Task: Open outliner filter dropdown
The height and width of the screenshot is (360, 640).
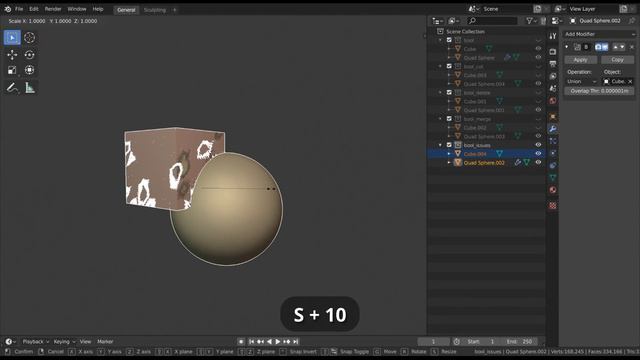Action: 531,21
